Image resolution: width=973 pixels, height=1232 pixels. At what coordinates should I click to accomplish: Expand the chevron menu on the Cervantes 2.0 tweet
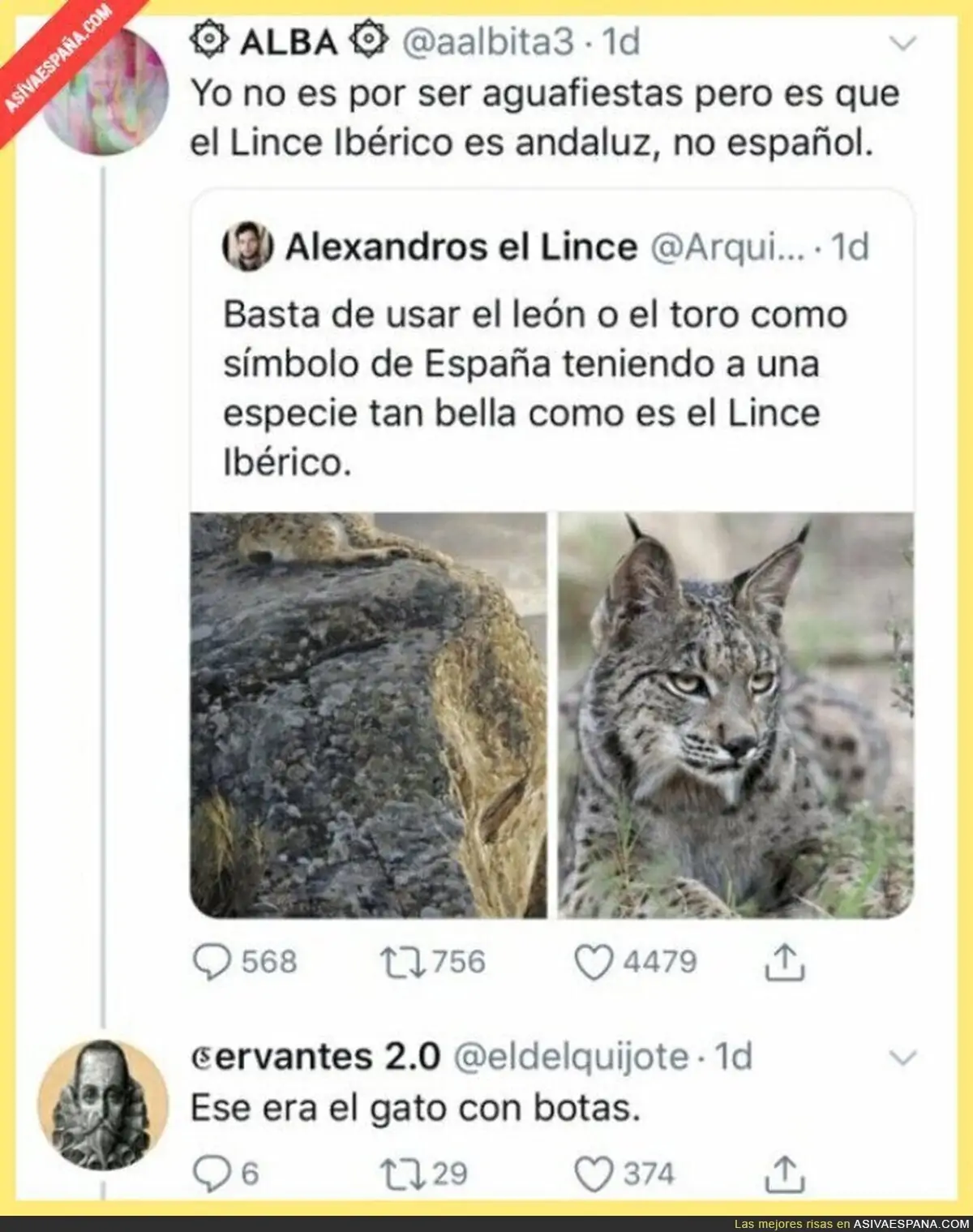click(x=902, y=1058)
